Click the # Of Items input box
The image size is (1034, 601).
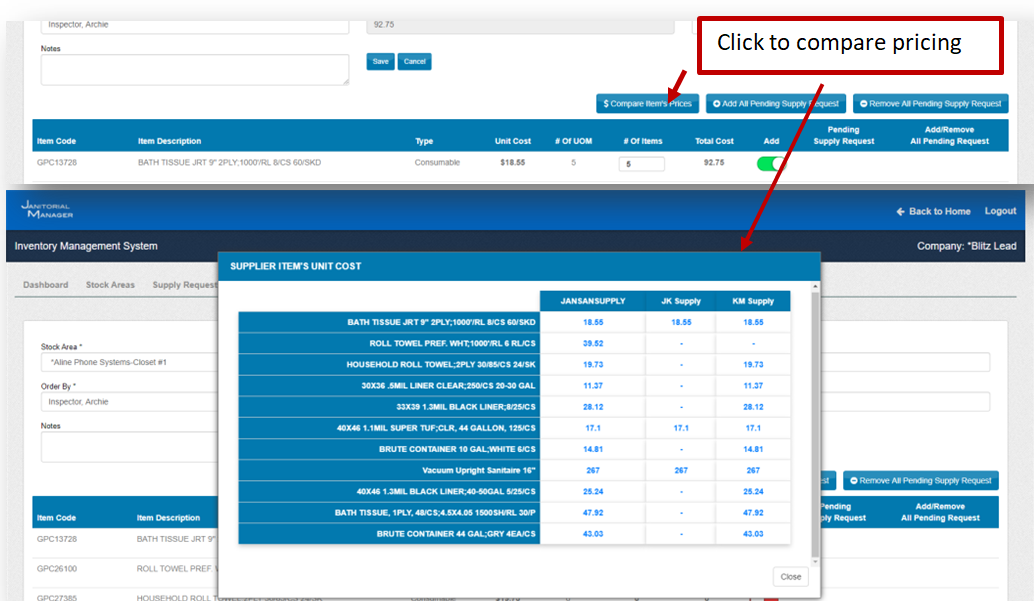pos(641,164)
